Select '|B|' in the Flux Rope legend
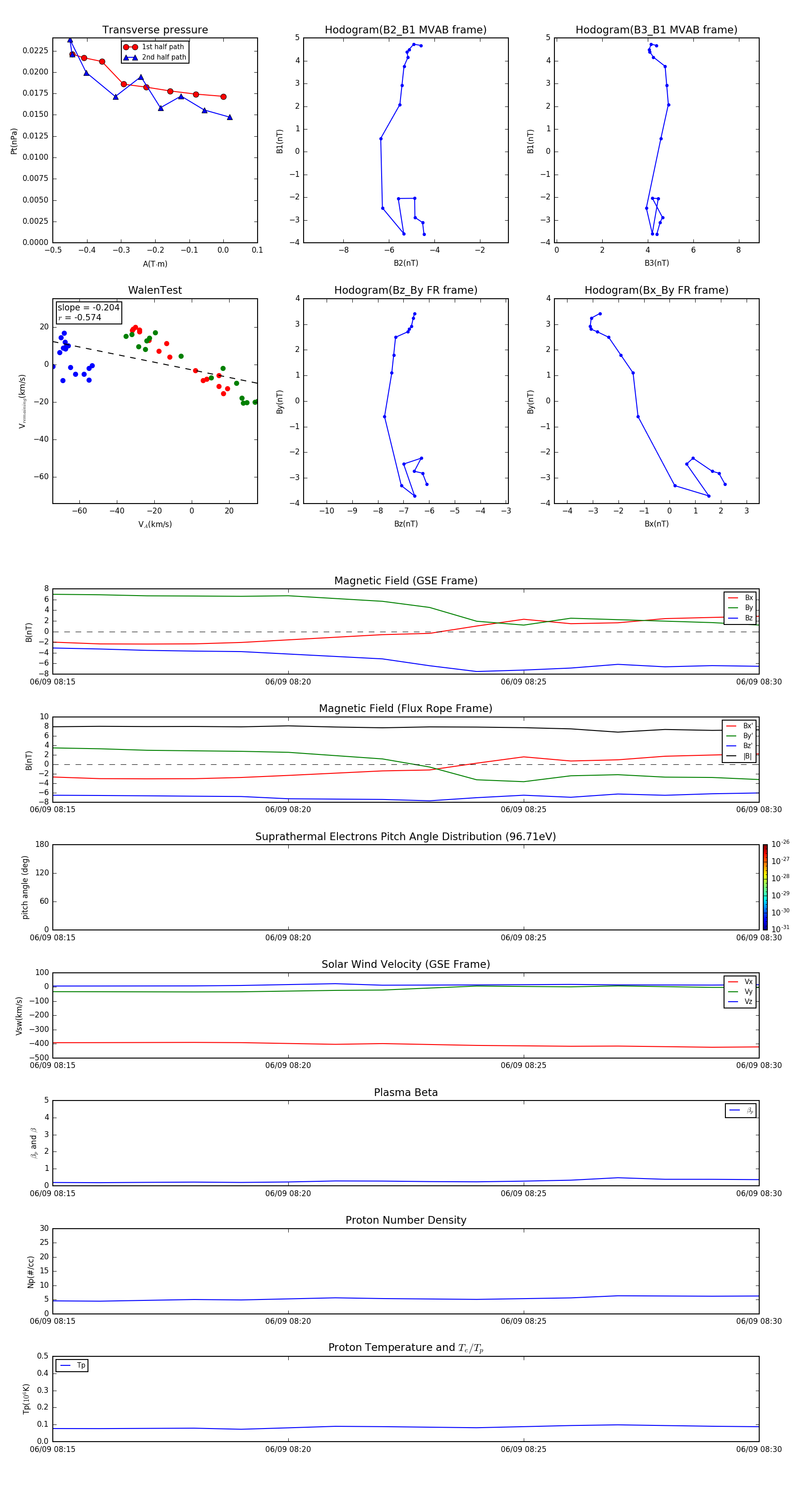Screen dimensions: 812x1489 tap(740, 756)
